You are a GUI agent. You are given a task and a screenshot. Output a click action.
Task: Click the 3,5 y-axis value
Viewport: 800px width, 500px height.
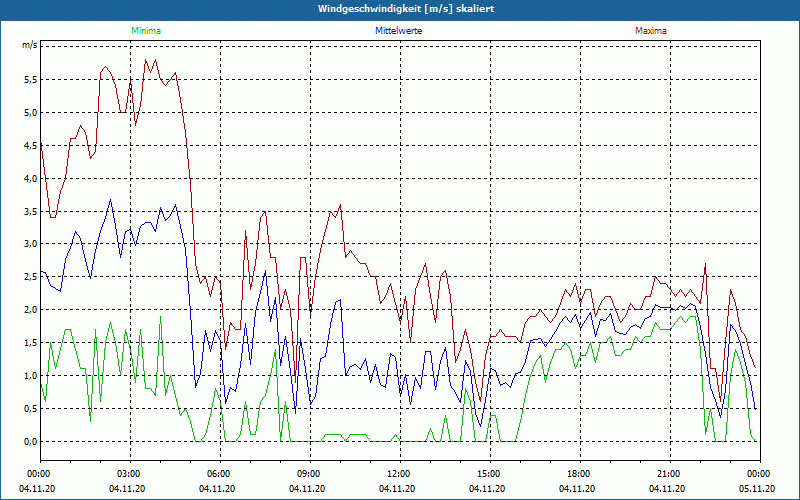31,211
